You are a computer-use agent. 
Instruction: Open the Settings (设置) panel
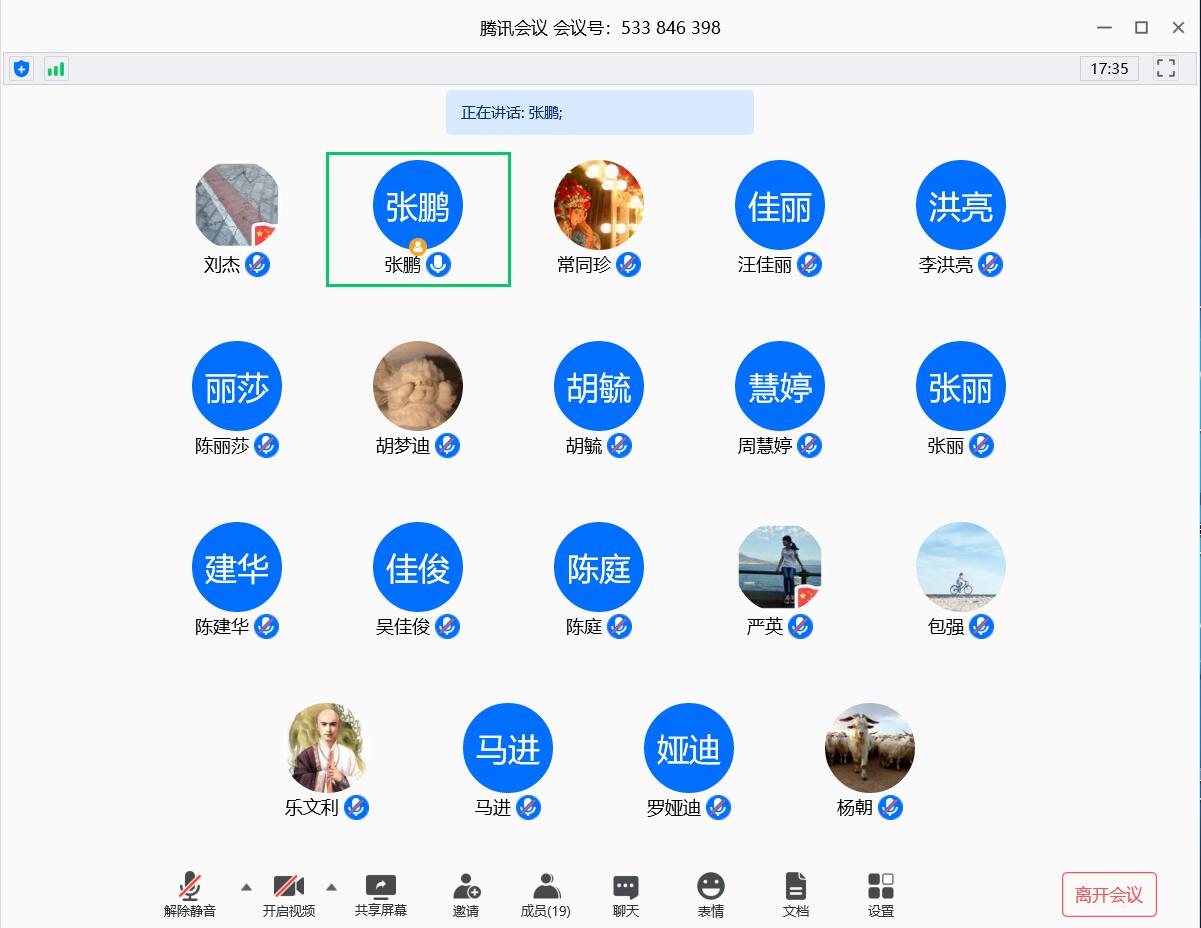pyautogui.click(x=881, y=894)
